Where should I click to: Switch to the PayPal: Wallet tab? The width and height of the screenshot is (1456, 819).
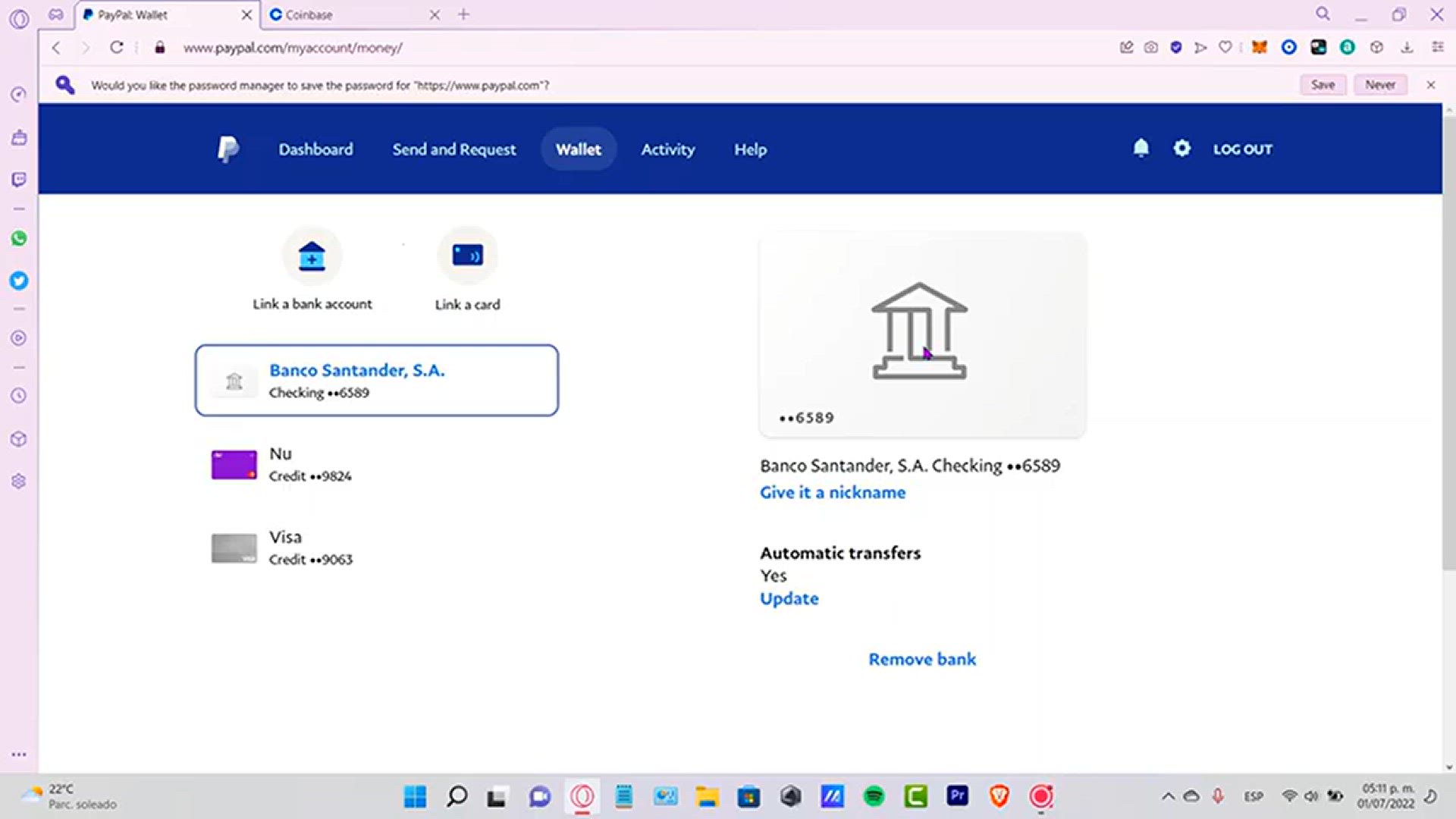pyautogui.click(x=167, y=14)
